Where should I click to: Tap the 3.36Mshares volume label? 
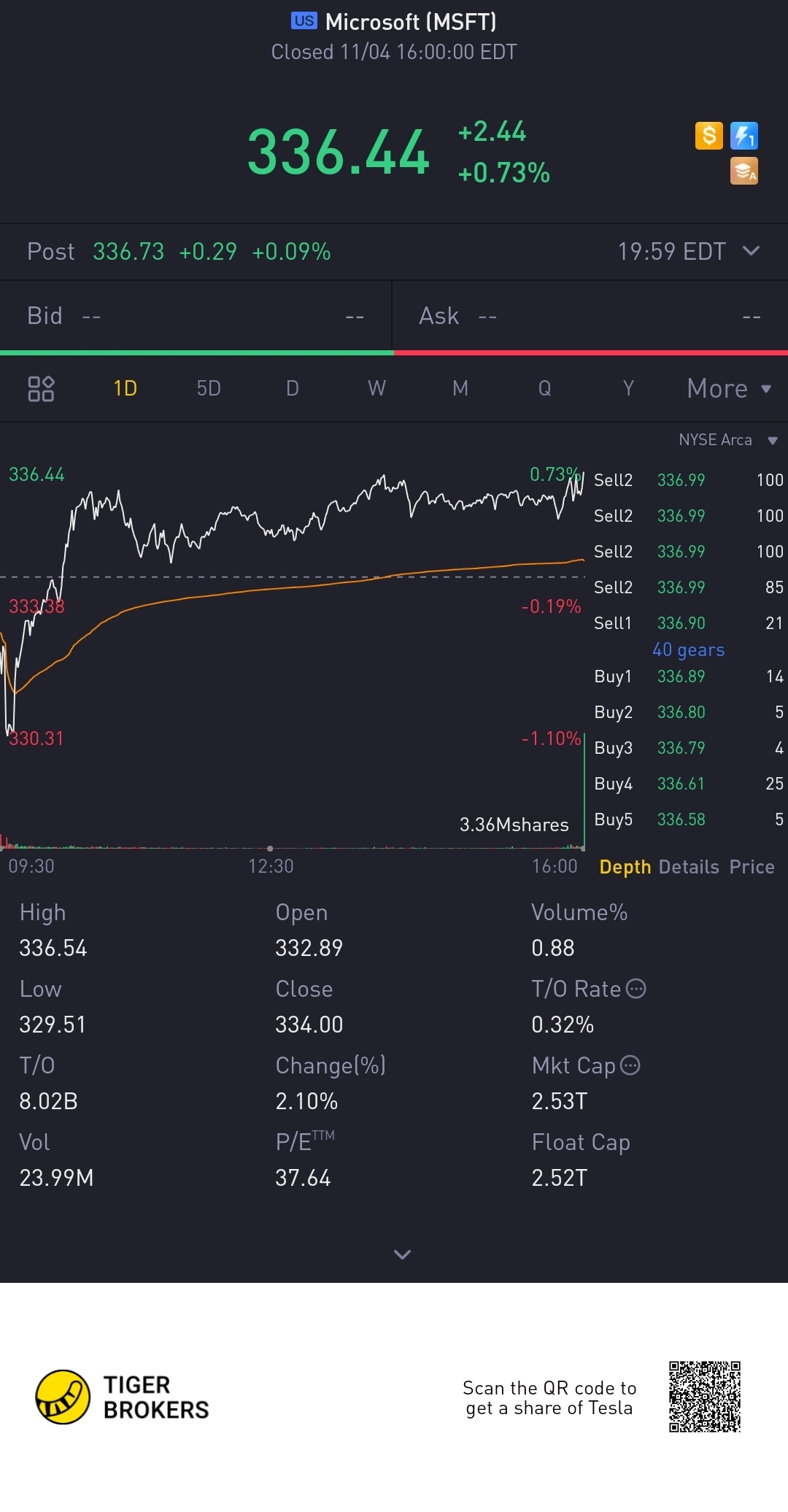[x=514, y=825]
